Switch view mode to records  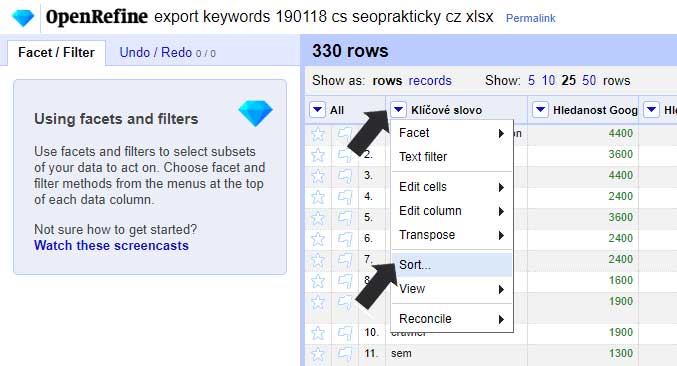(x=430, y=80)
